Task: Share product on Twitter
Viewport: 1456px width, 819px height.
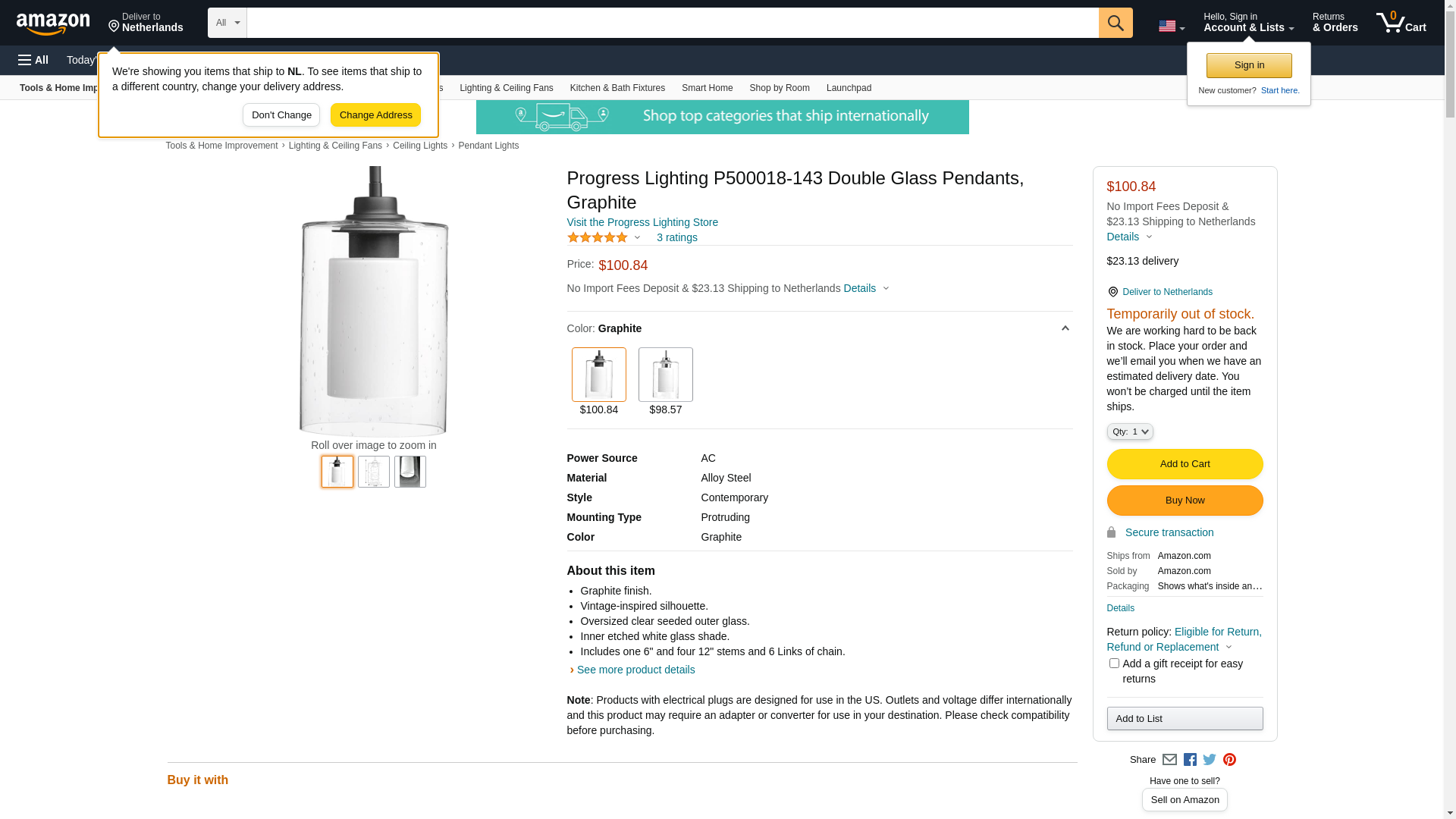Action: 1210,760
